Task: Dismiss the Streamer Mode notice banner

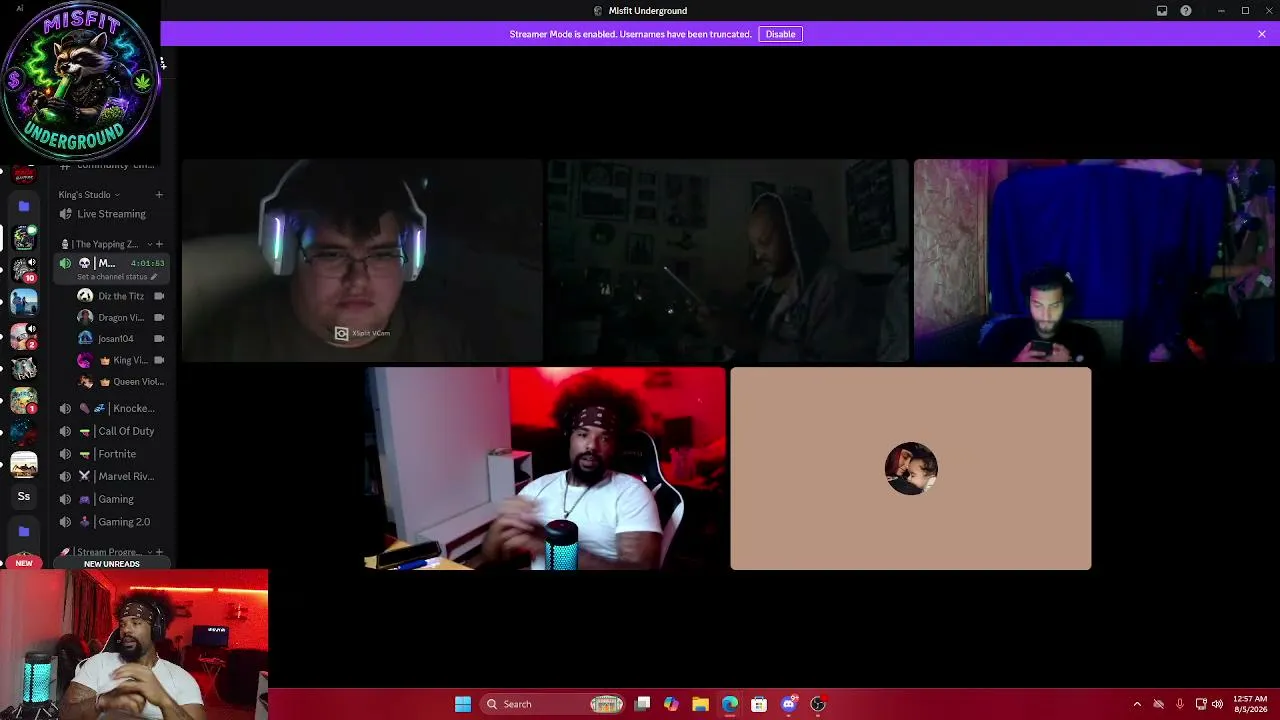Action: click(x=1262, y=34)
